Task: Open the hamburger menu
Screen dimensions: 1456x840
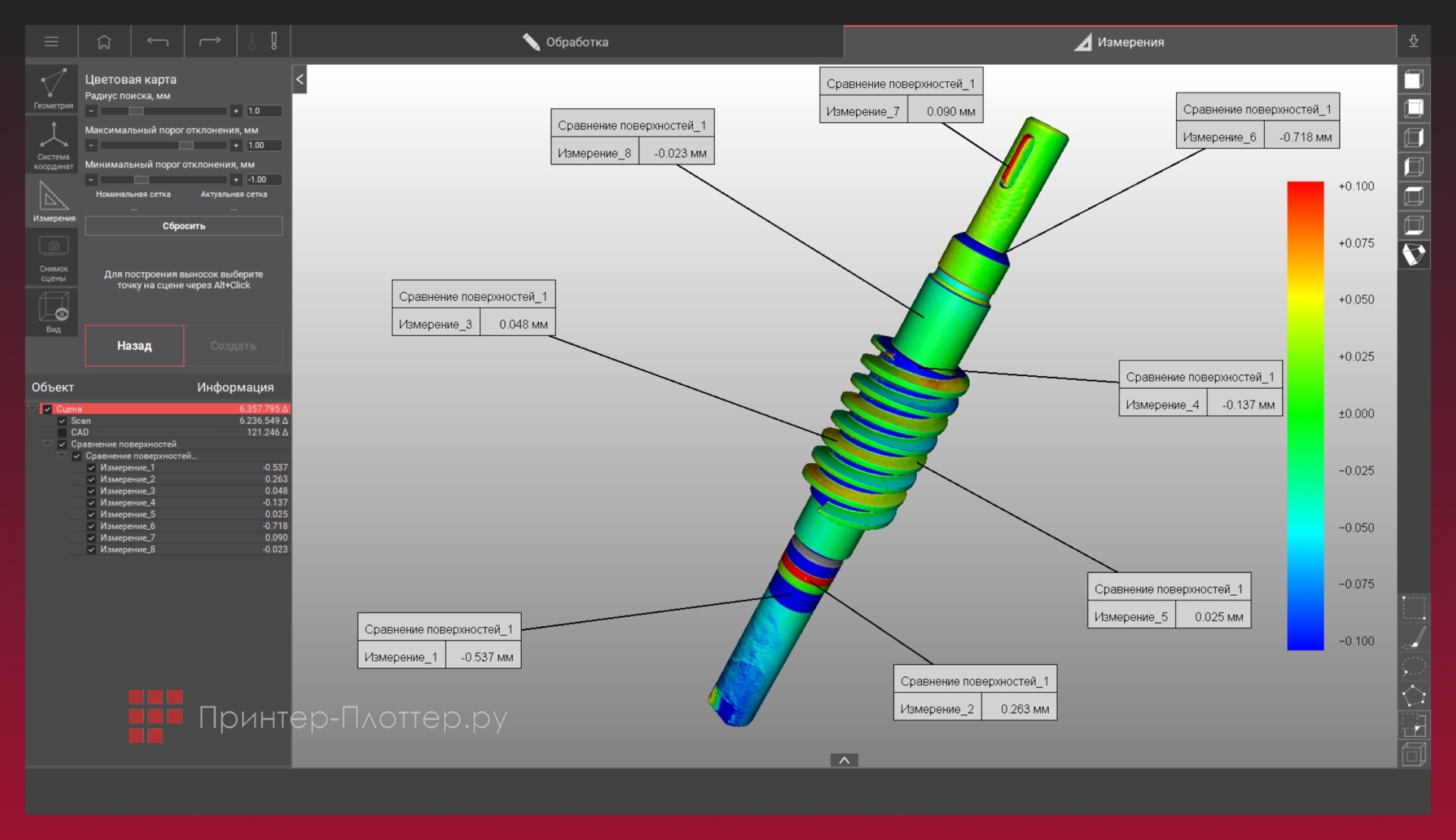Action: point(51,42)
